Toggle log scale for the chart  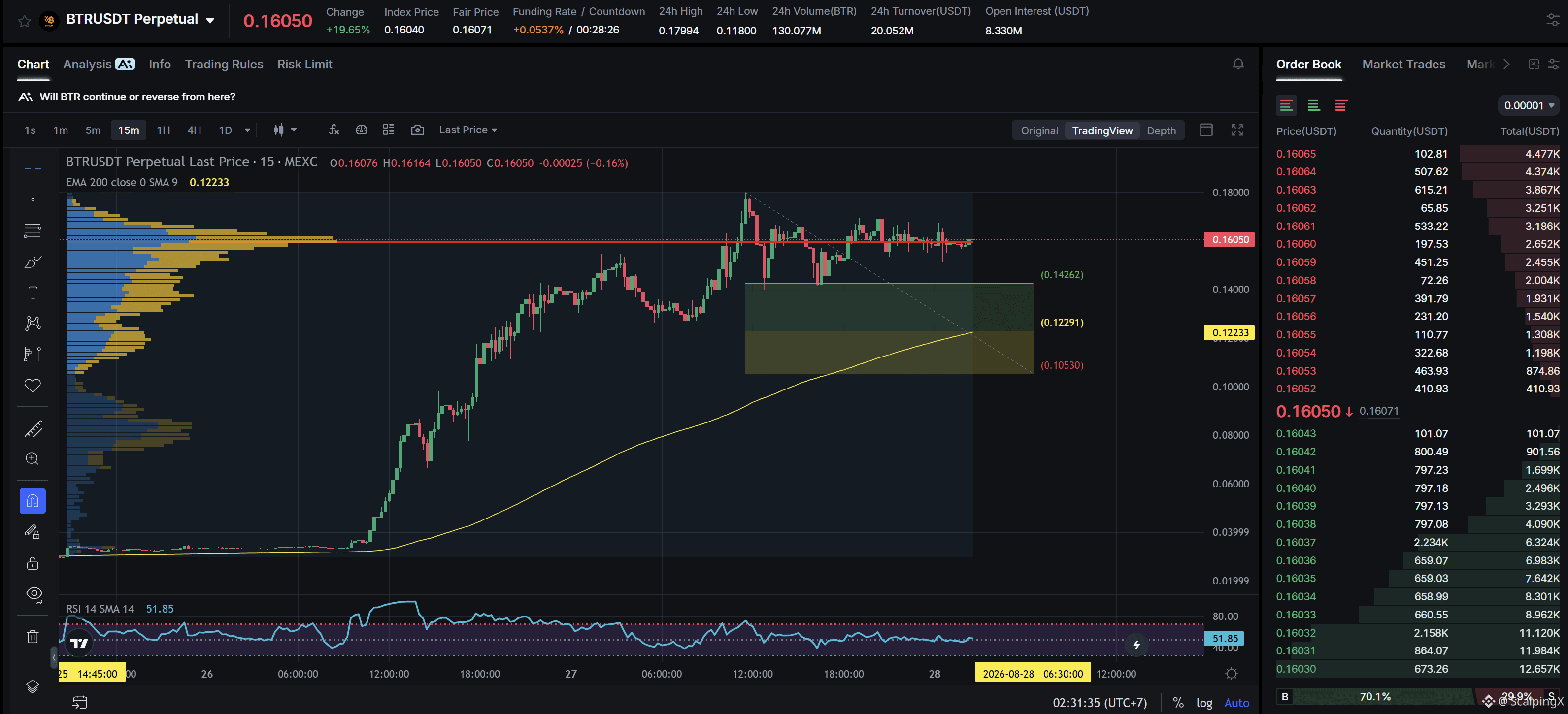[1204, 703]
